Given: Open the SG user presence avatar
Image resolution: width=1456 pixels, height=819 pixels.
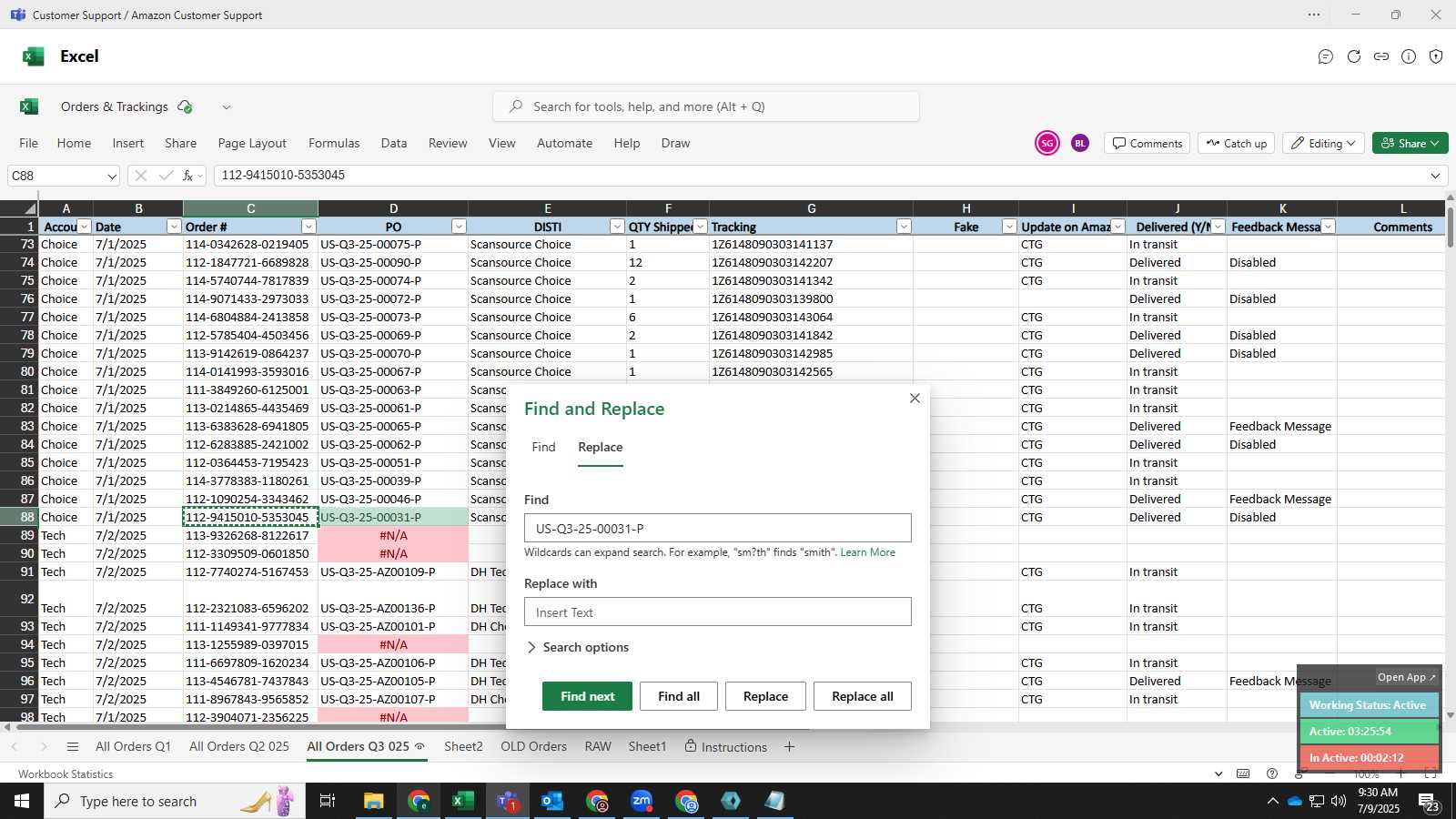Looking at the screenshot, I should 1047,143.
